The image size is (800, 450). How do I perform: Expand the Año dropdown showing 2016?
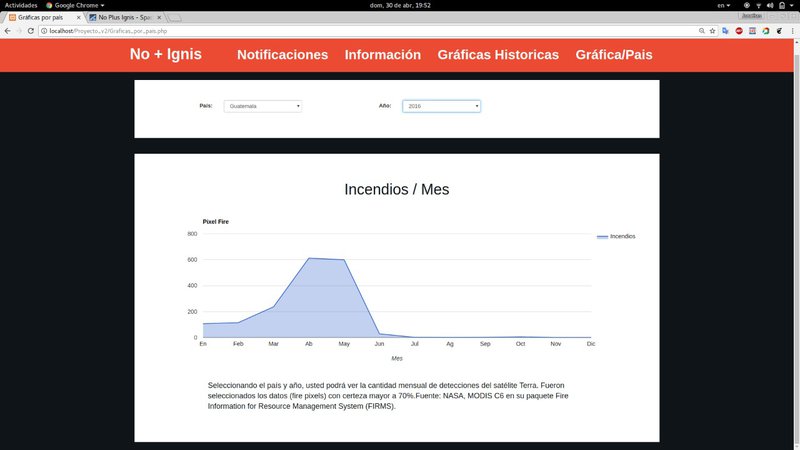coord(441,106)
